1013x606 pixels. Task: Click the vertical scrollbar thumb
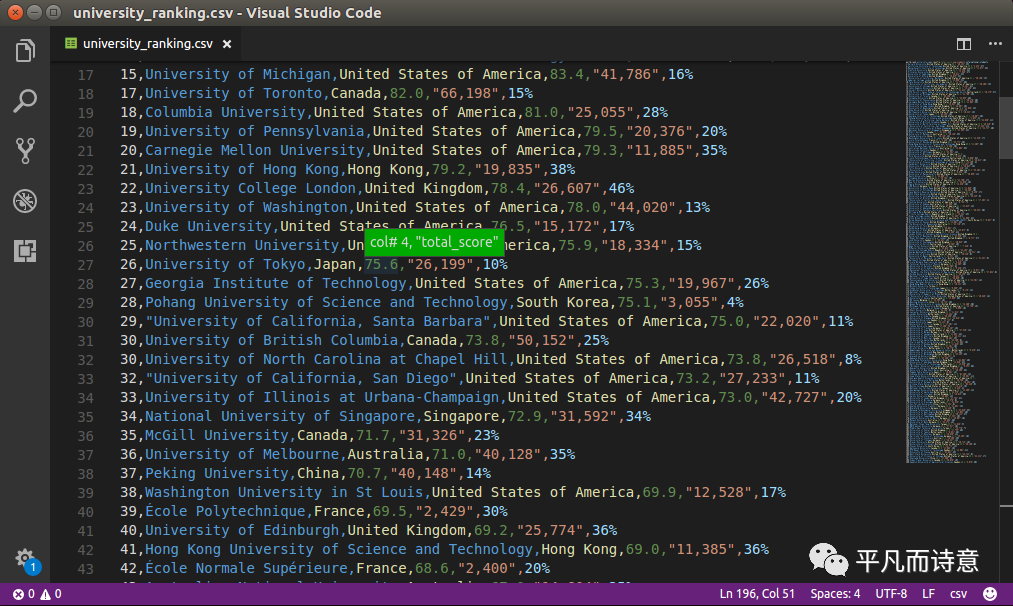[1006, 110]
